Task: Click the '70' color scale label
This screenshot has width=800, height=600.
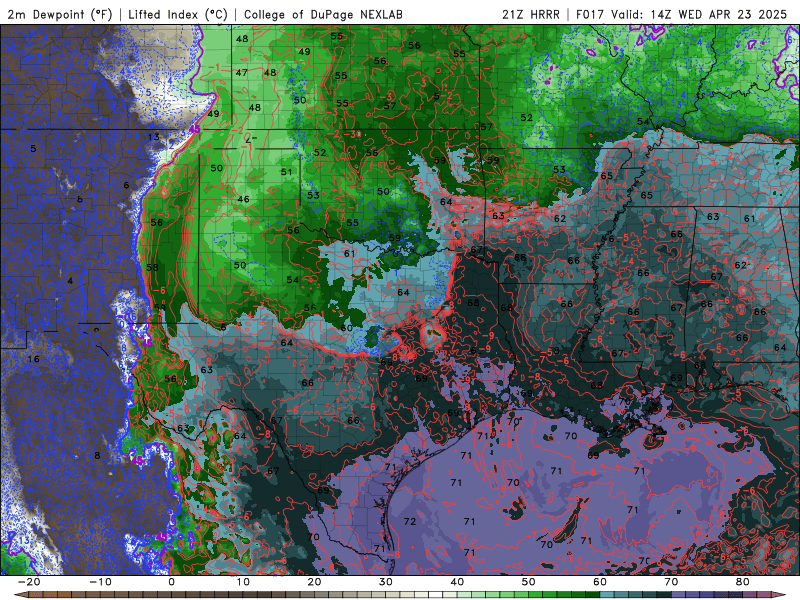Action: [x=671, y=582]
